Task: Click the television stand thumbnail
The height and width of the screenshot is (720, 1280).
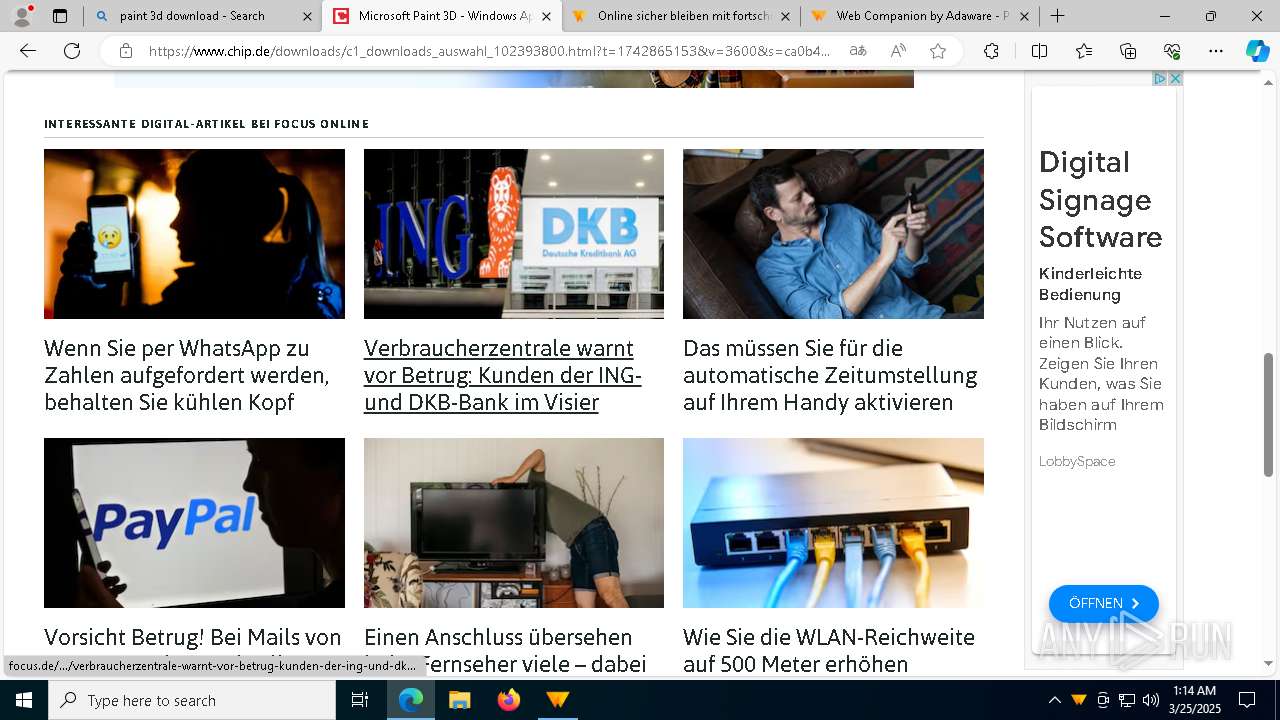Action: [514, 523]
